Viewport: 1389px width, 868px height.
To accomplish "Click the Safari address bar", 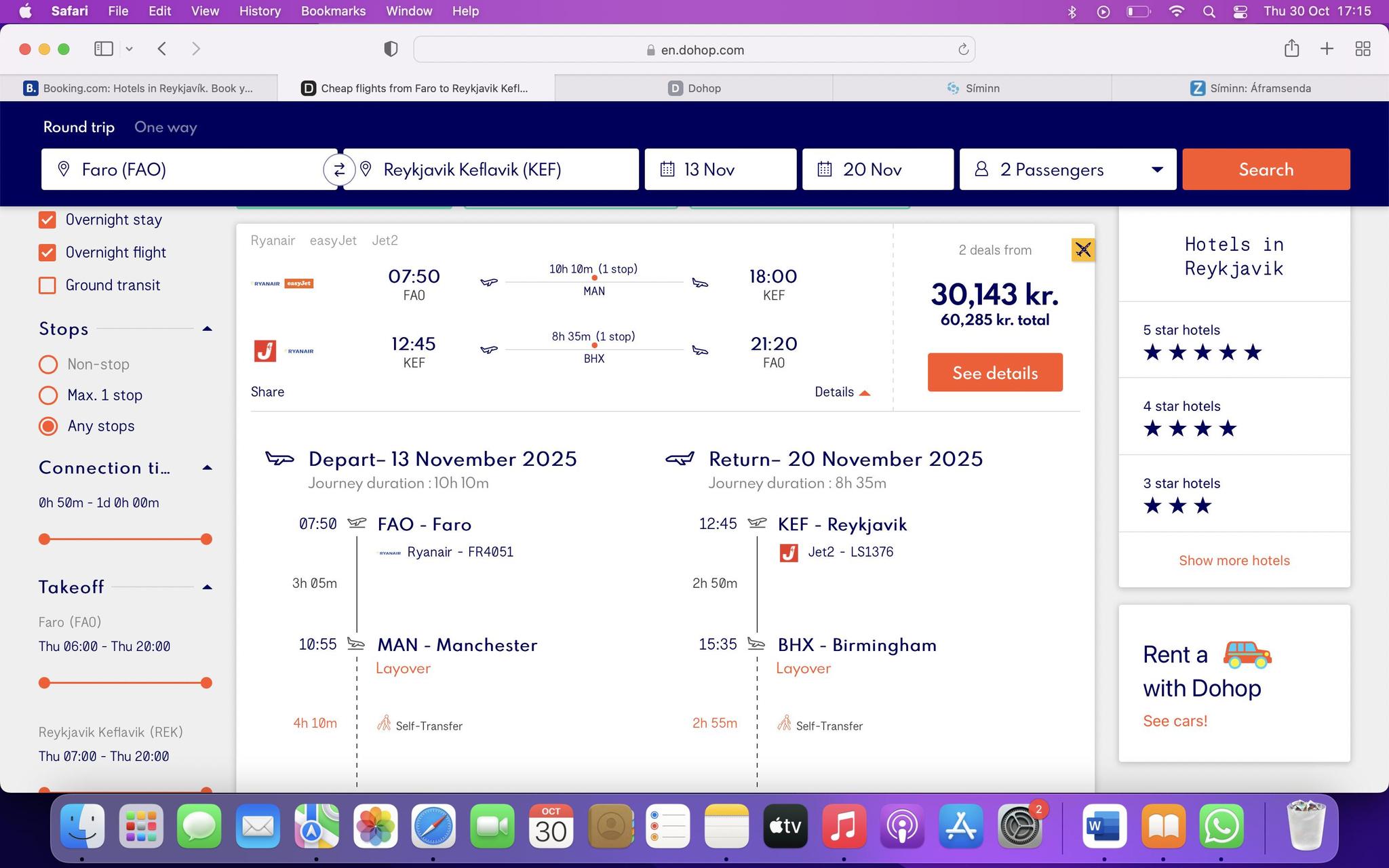I will [694, 50].
